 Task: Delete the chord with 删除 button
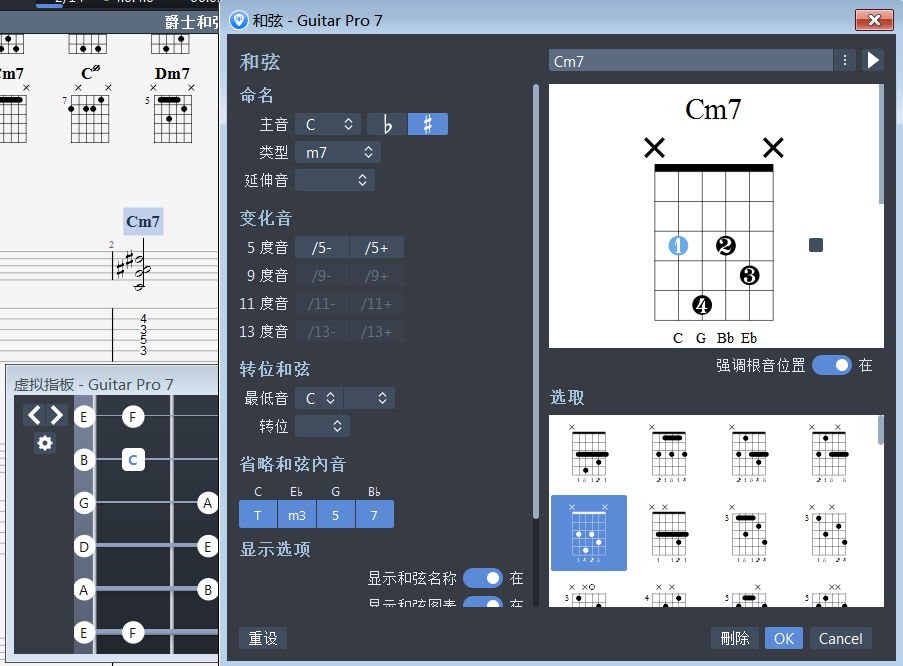(734, 638)
